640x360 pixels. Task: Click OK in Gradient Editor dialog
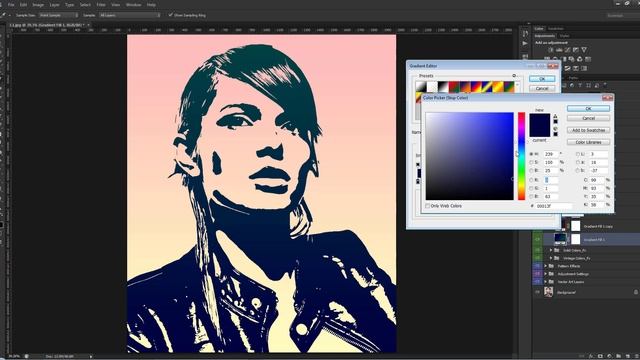click(542, 79)
